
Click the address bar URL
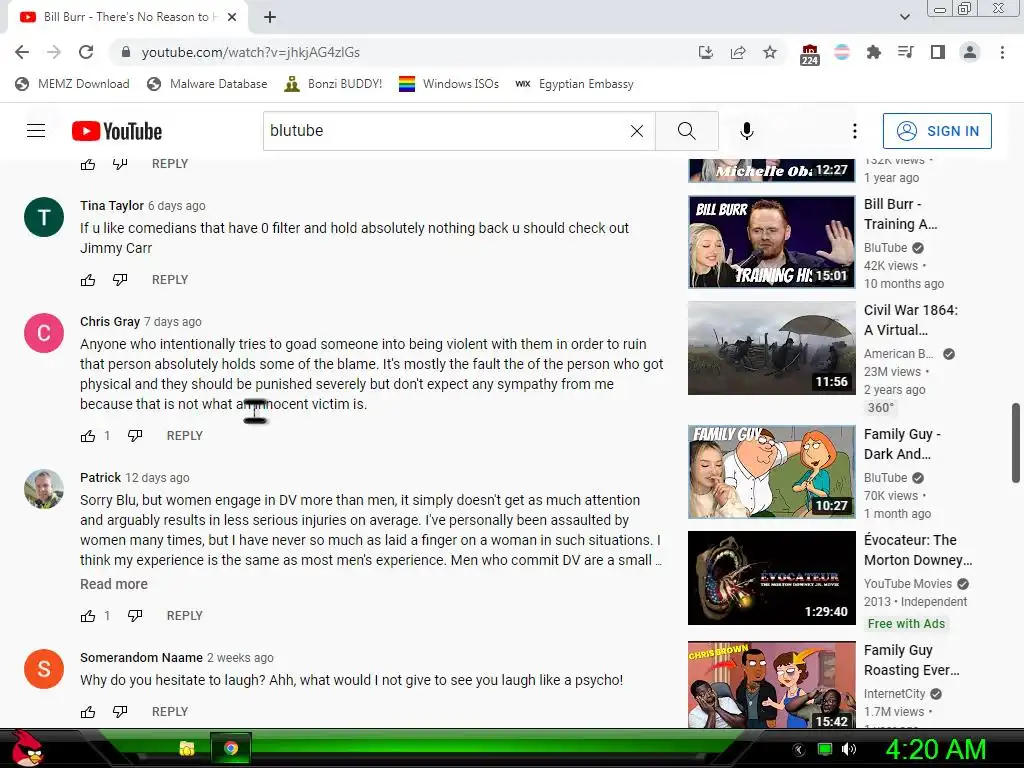tap(251, 52)
